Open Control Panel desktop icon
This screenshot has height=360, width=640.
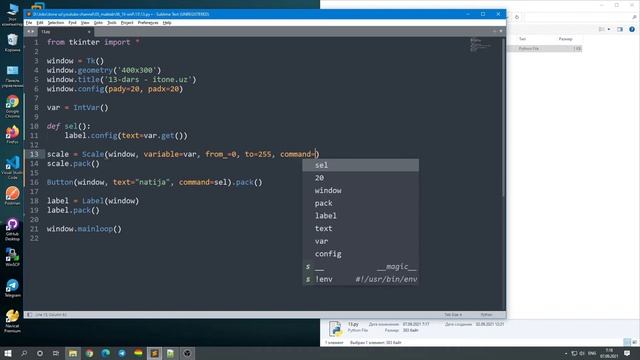click(12, 76)
